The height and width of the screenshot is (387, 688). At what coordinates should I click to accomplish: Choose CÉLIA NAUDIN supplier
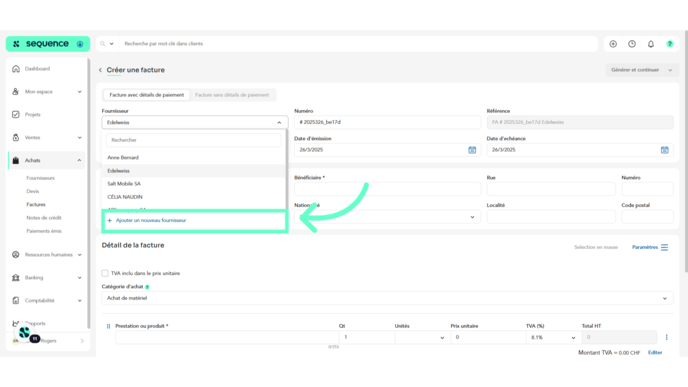194,197
